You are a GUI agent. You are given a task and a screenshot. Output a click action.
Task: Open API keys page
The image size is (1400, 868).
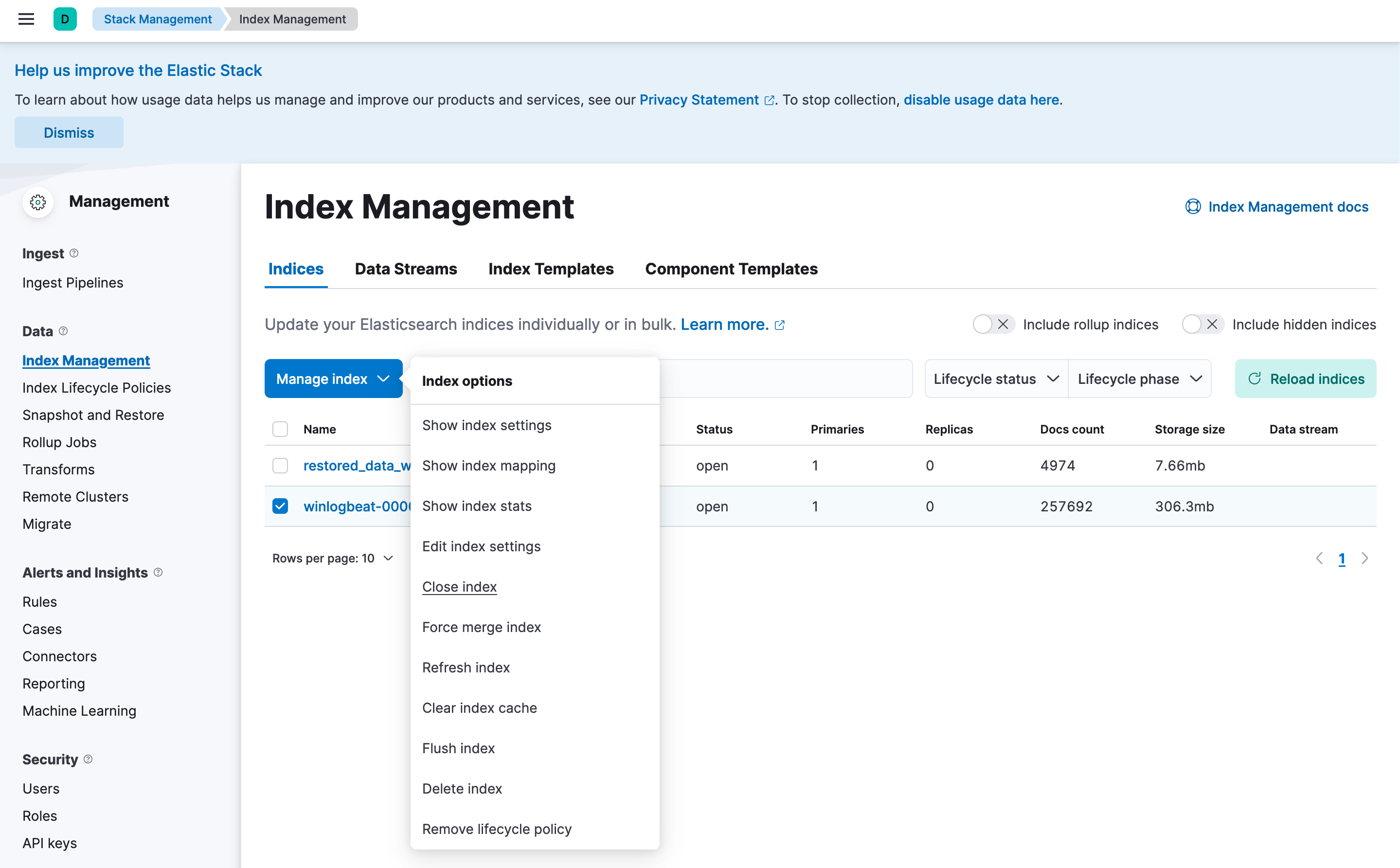[x=49, y=843]
